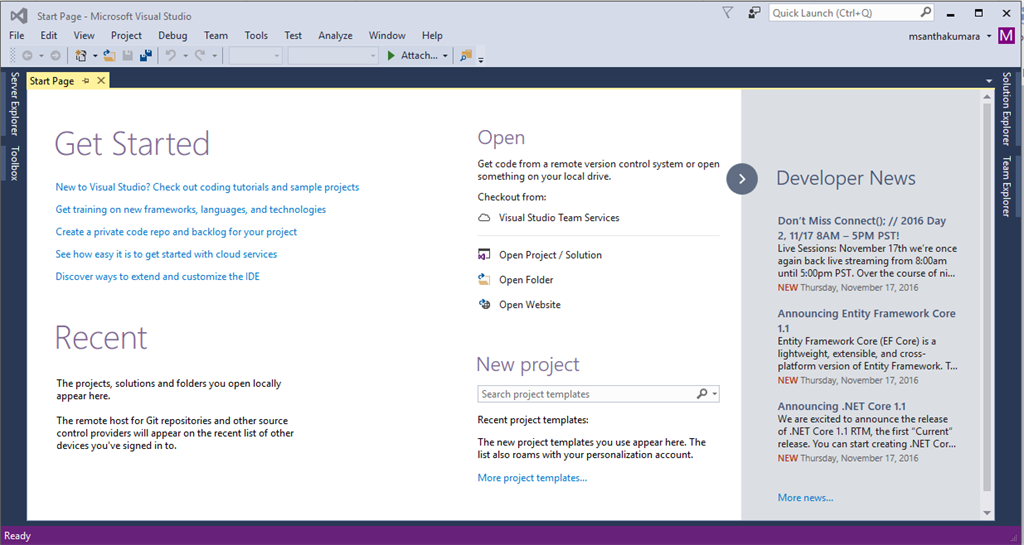Click the Open Project / Solution link
Image resolution: width=1024 pixels, height=545 pixels.
(550, 255)
